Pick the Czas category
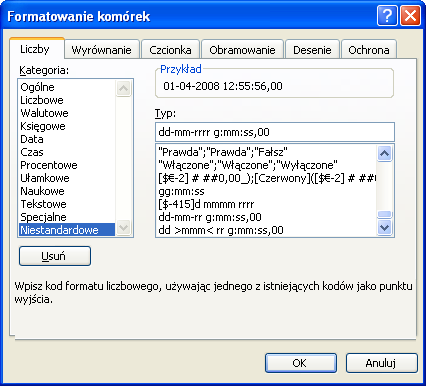The image size is (426, 386). [67, 152]
